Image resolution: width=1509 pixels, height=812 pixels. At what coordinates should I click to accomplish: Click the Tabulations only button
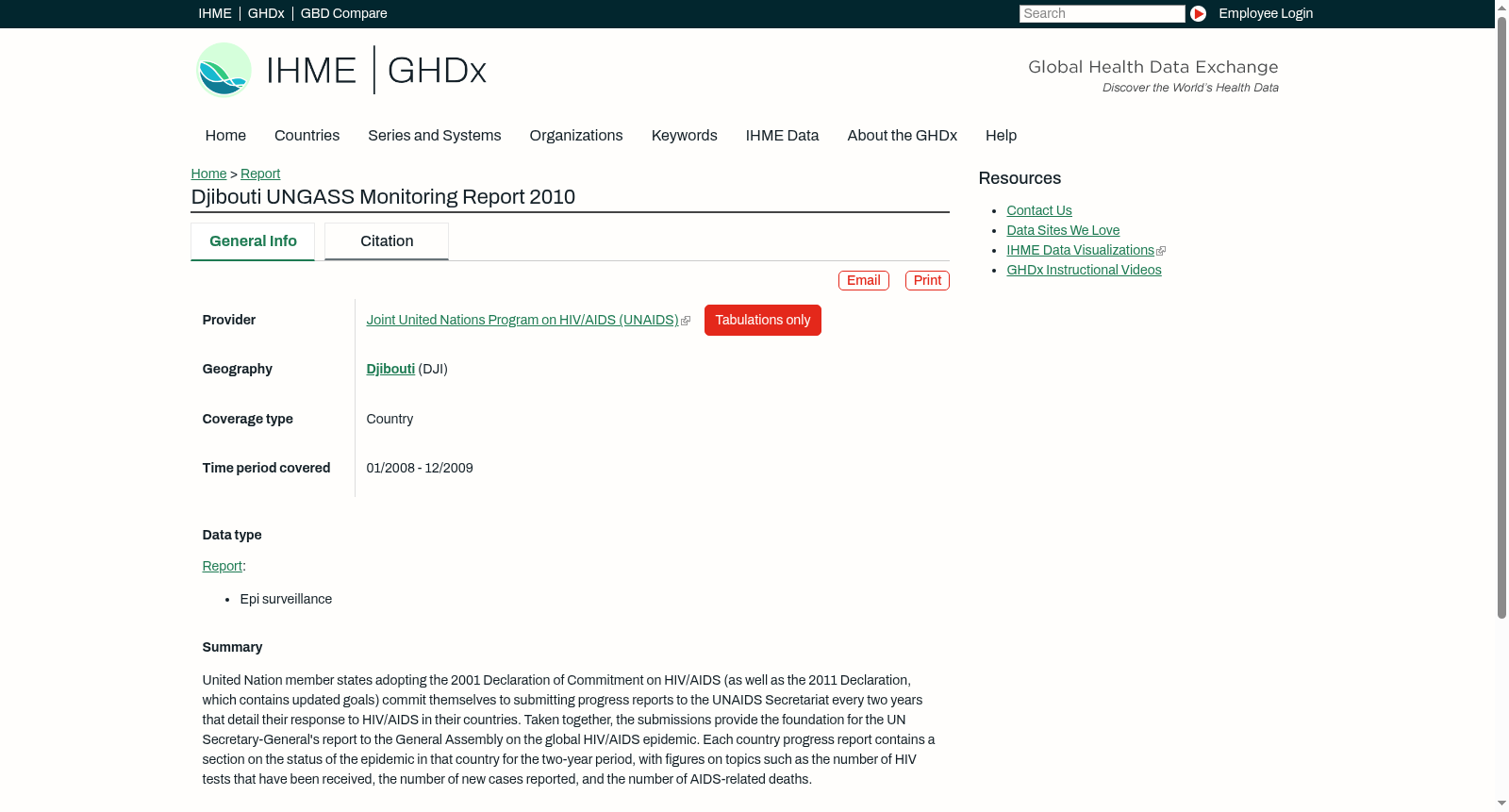click(x=763, y=320)
